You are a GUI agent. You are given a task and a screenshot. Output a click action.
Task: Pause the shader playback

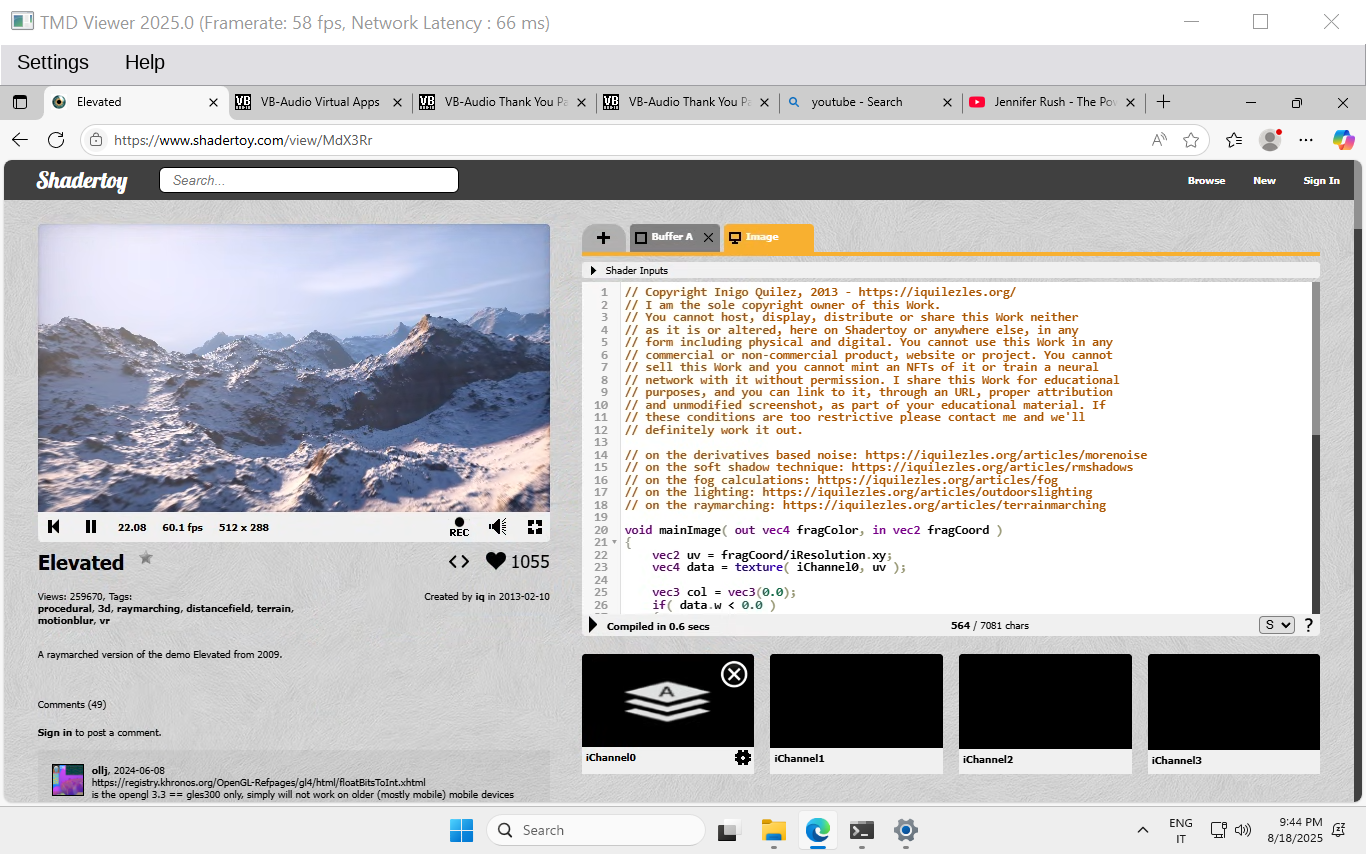(91, 527)
